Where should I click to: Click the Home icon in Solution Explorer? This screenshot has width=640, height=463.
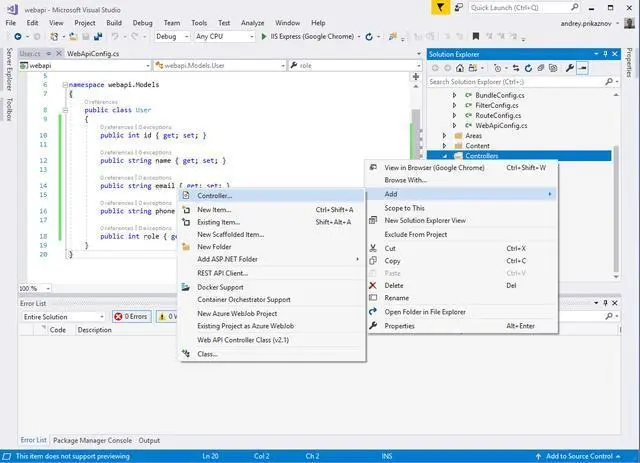(x=460, y=68)
